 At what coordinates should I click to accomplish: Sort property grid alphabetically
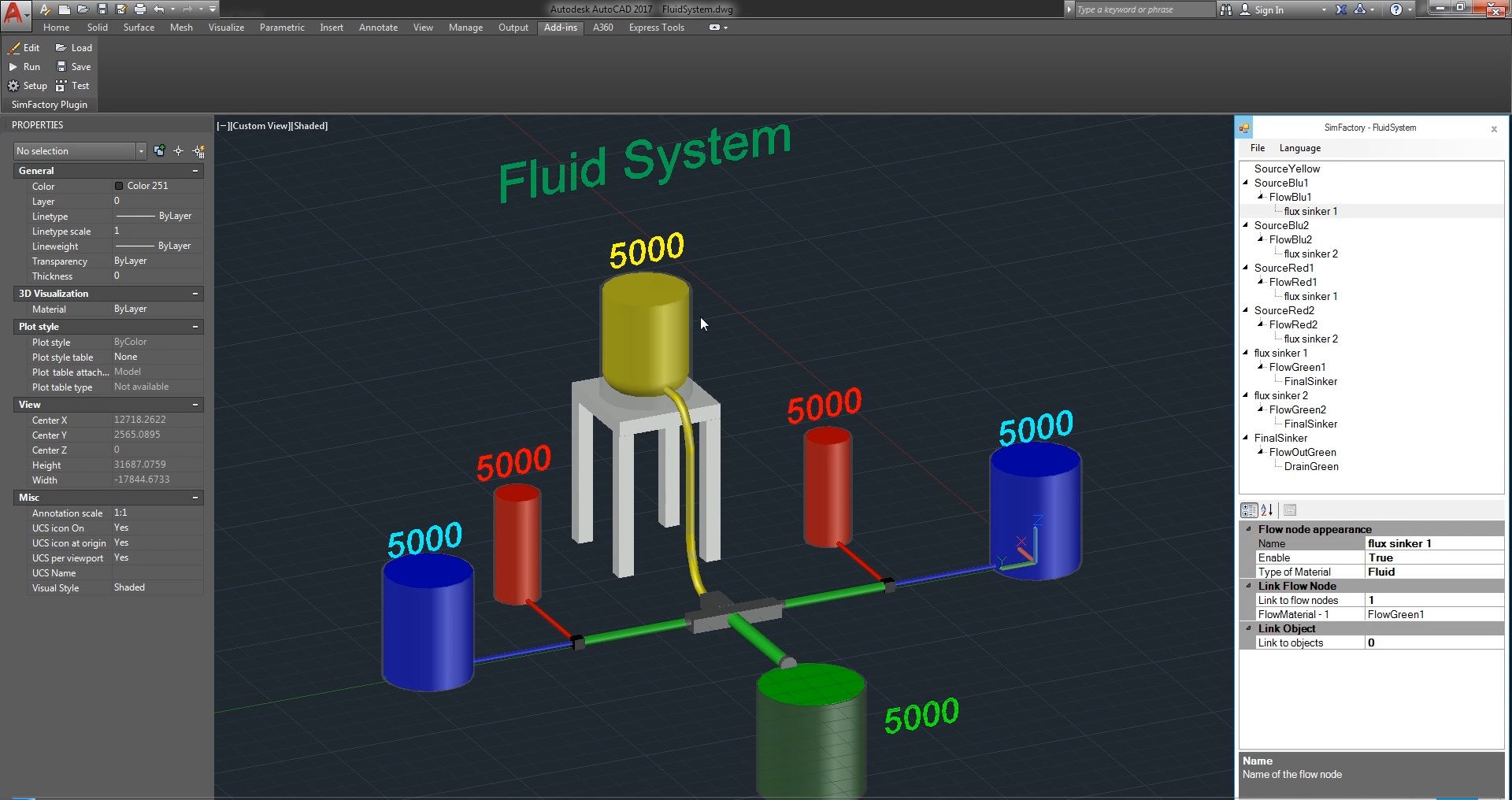[1267, 510]
